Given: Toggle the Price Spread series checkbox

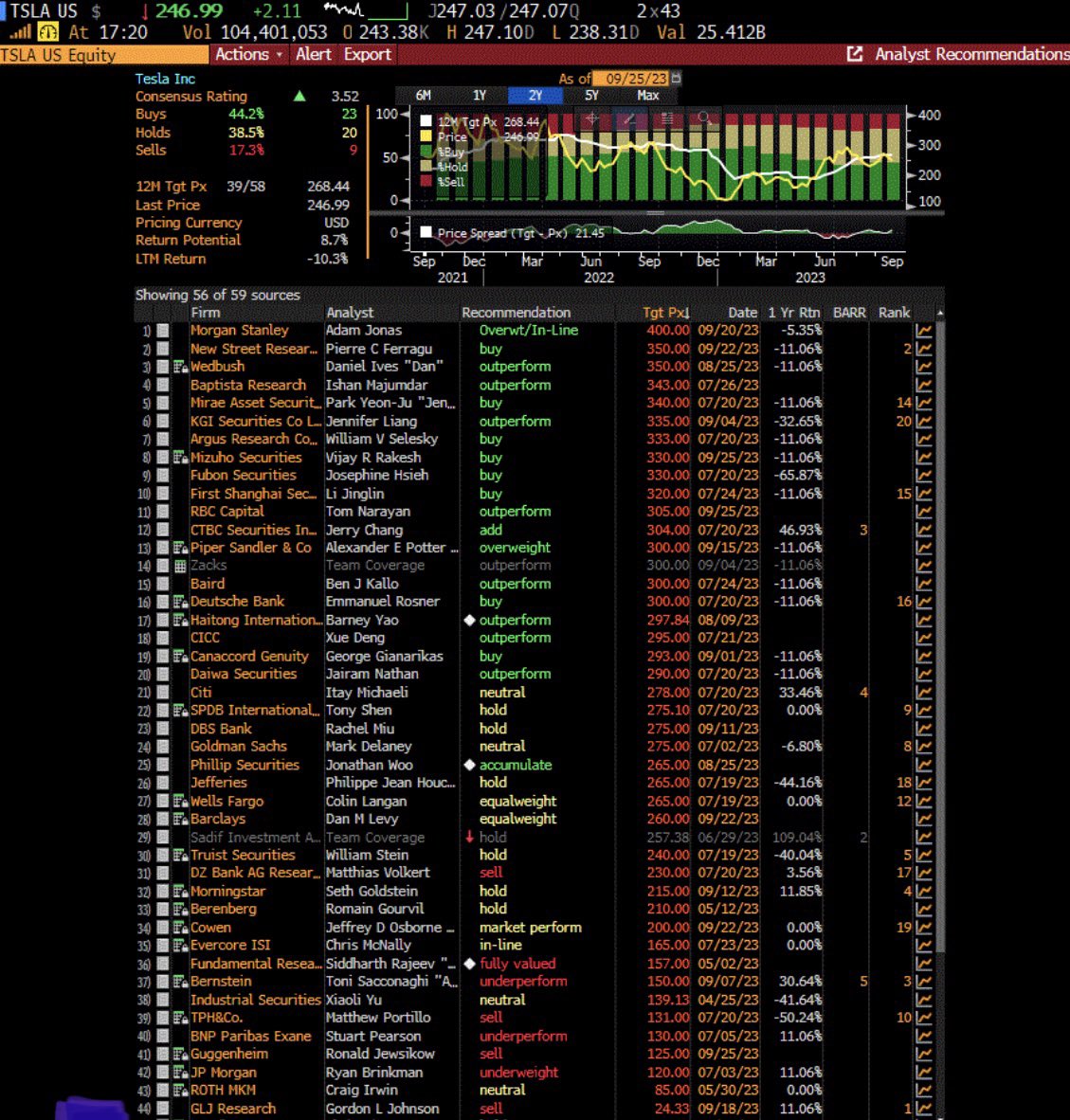Looking at the screenshot, I should click(x=426, y=232).
